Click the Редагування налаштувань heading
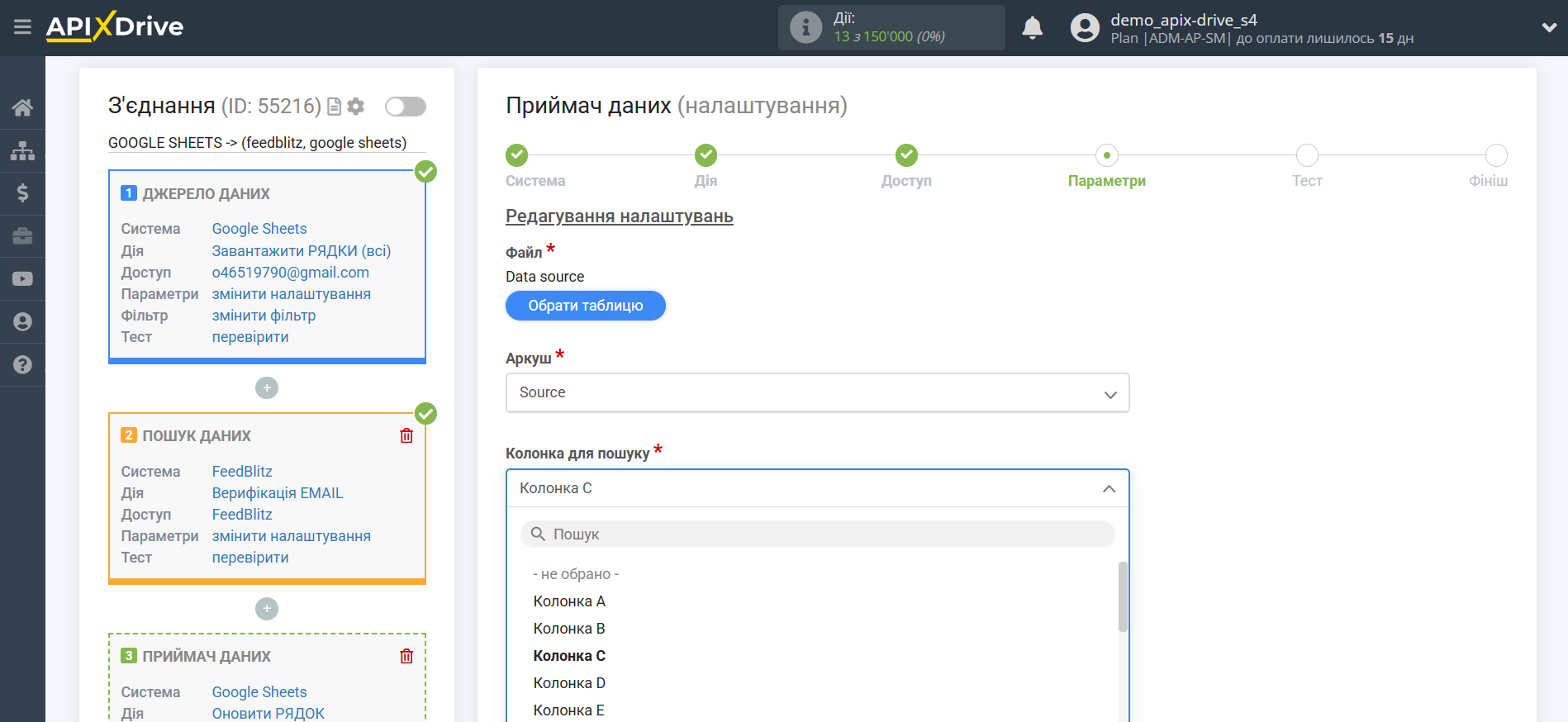 tap(620, 216)
